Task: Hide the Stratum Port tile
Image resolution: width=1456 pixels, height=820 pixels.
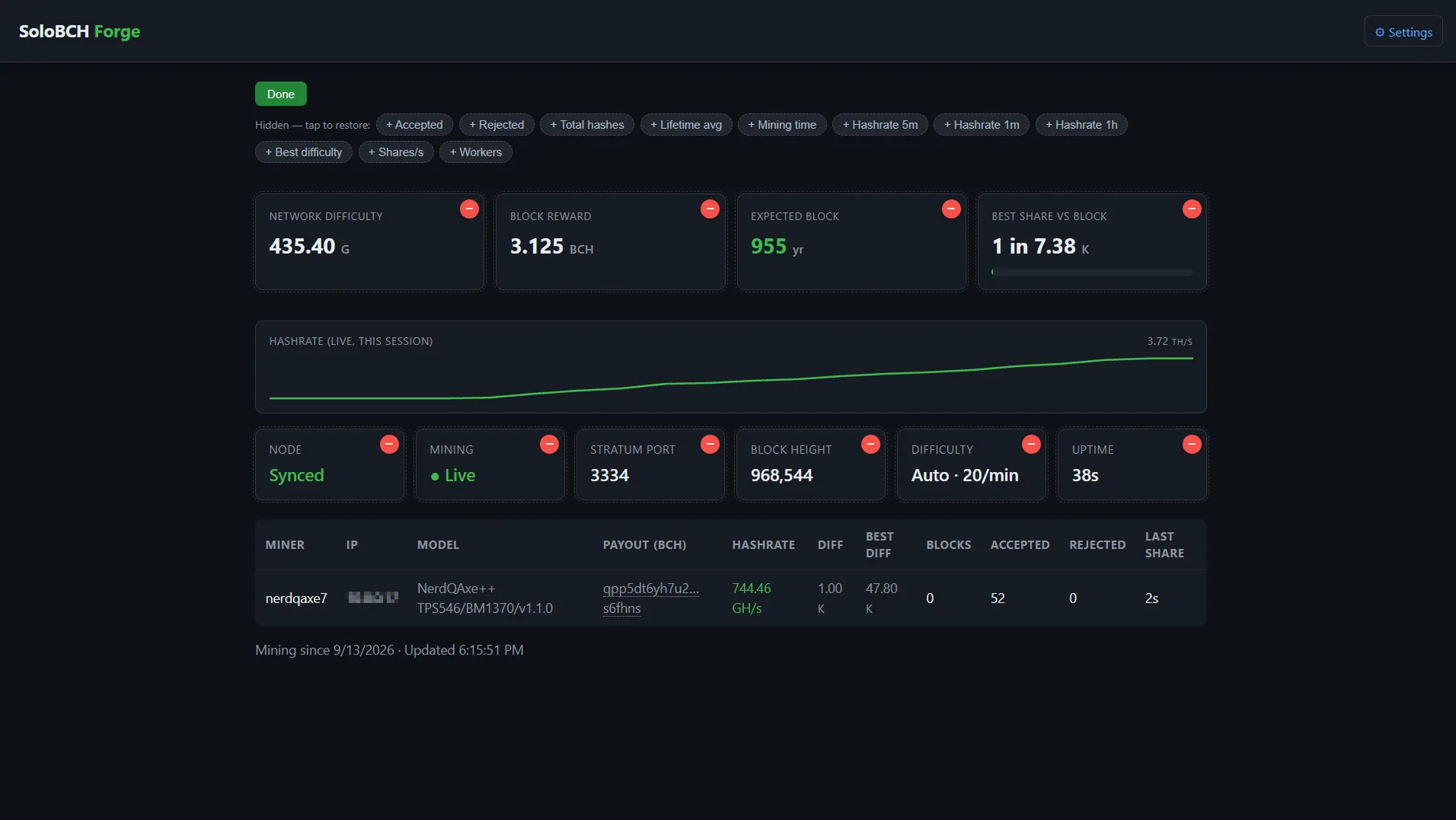Action: (710, 444)
